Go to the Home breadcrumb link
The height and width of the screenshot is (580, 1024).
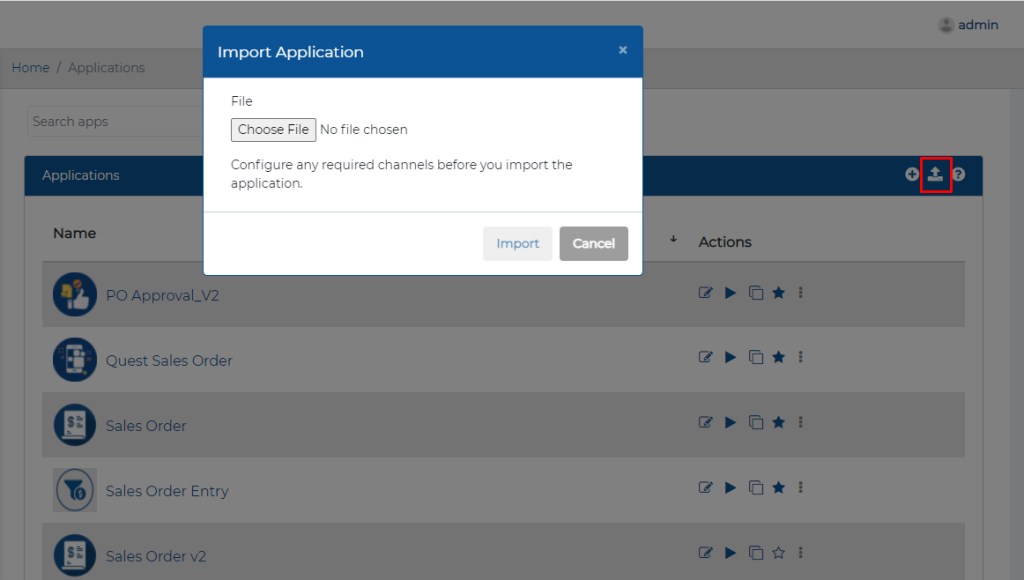pyautogui.click(x=31, y=67)
